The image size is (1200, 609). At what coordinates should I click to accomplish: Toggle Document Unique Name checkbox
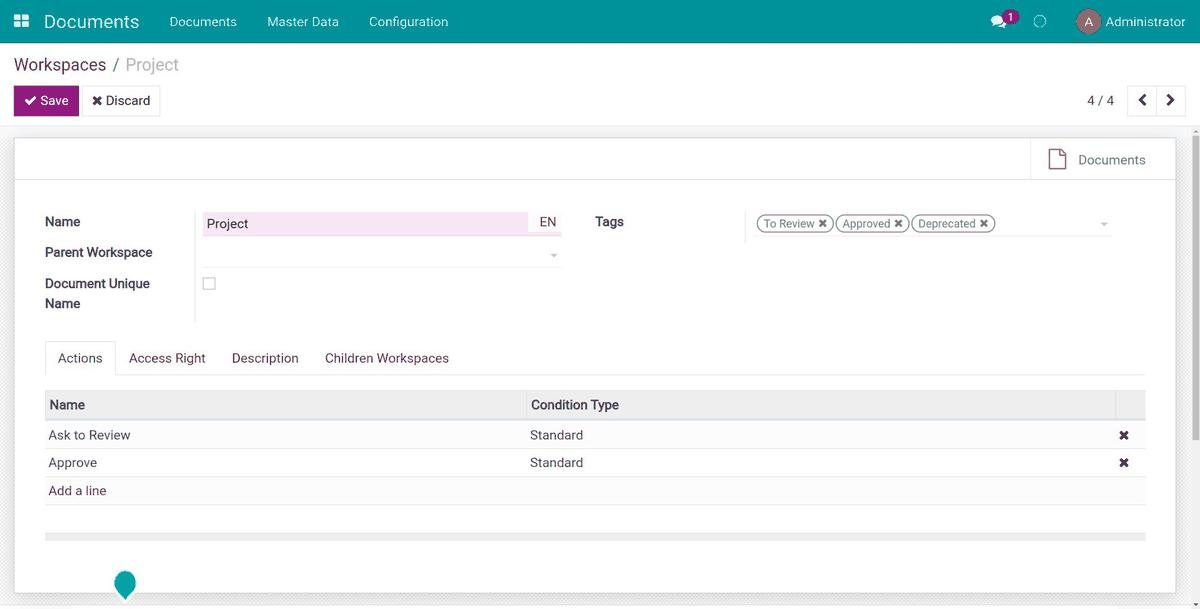point(209,284)
